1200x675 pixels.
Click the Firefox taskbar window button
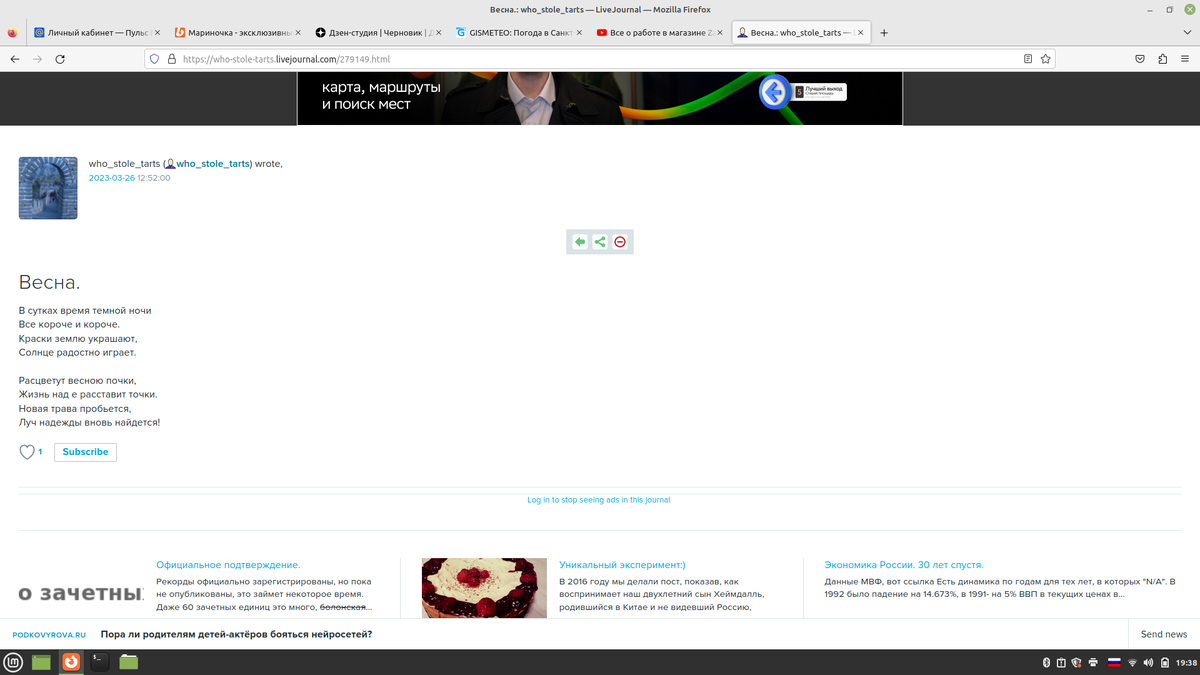tap(71, 662)
